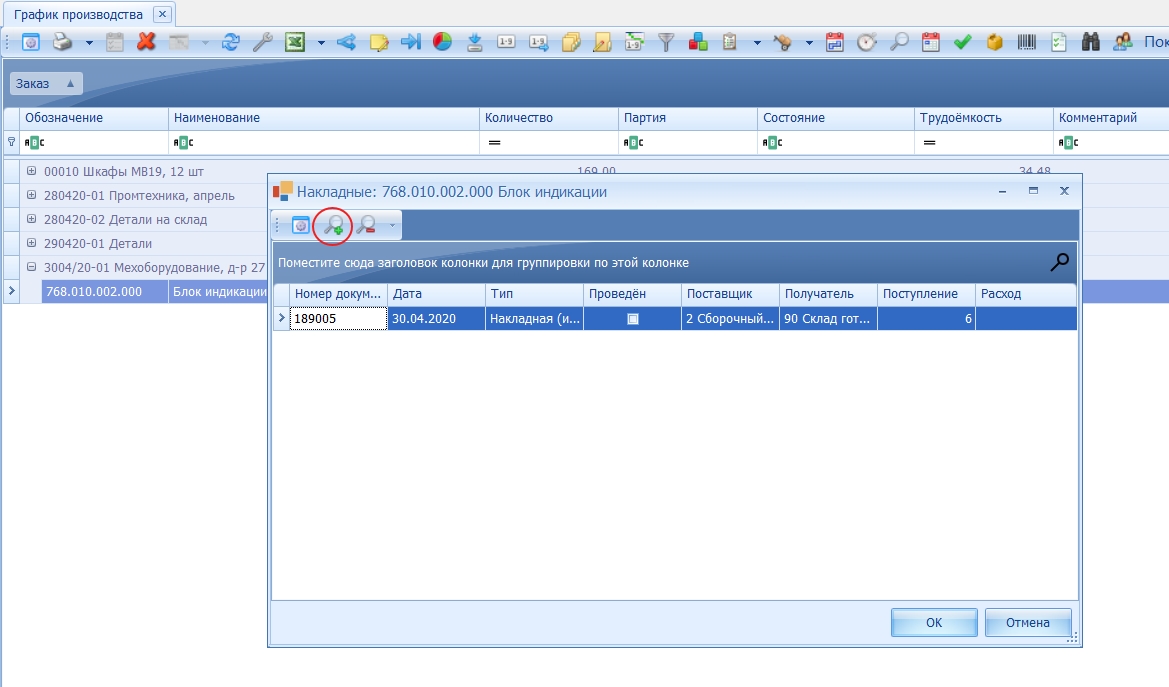
Task: Click the magnifier with green plus icon
Action: coord(332,225)
